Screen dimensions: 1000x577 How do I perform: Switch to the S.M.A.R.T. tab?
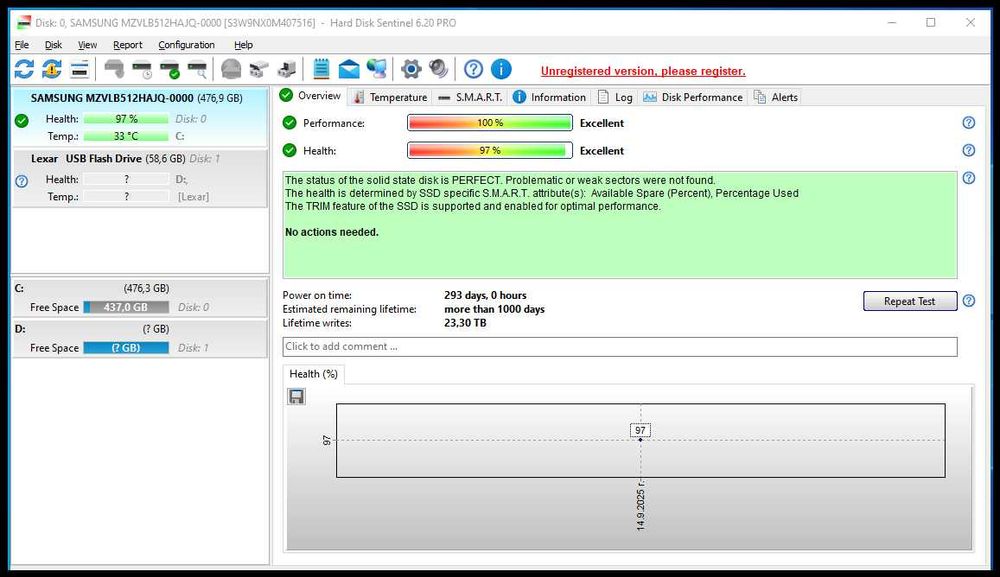coord(471,97)
